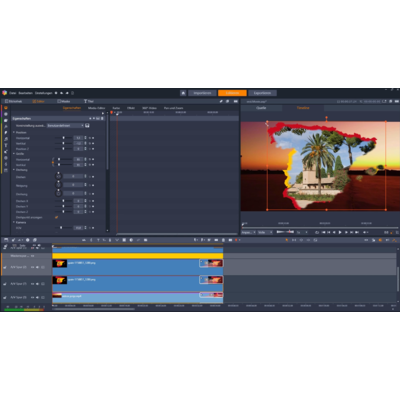Screen dimensions: 400x400
Task: Collapse the Kamera property group
Action: [14, 222]
